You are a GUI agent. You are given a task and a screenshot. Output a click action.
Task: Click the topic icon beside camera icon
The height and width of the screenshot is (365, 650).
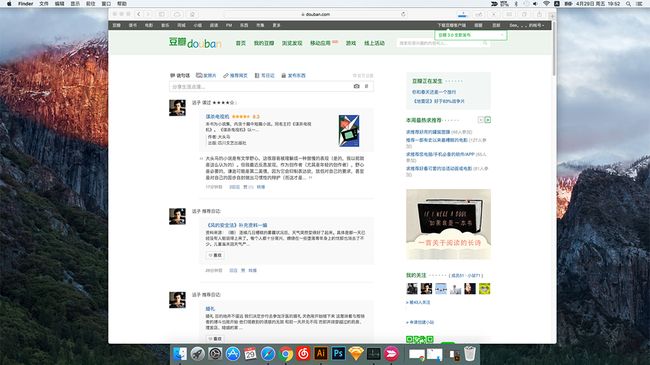366,86
